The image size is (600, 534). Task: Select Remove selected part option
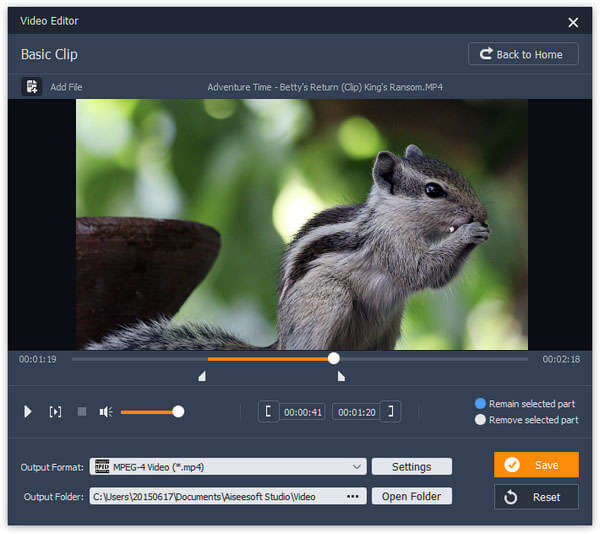point(480,420)
